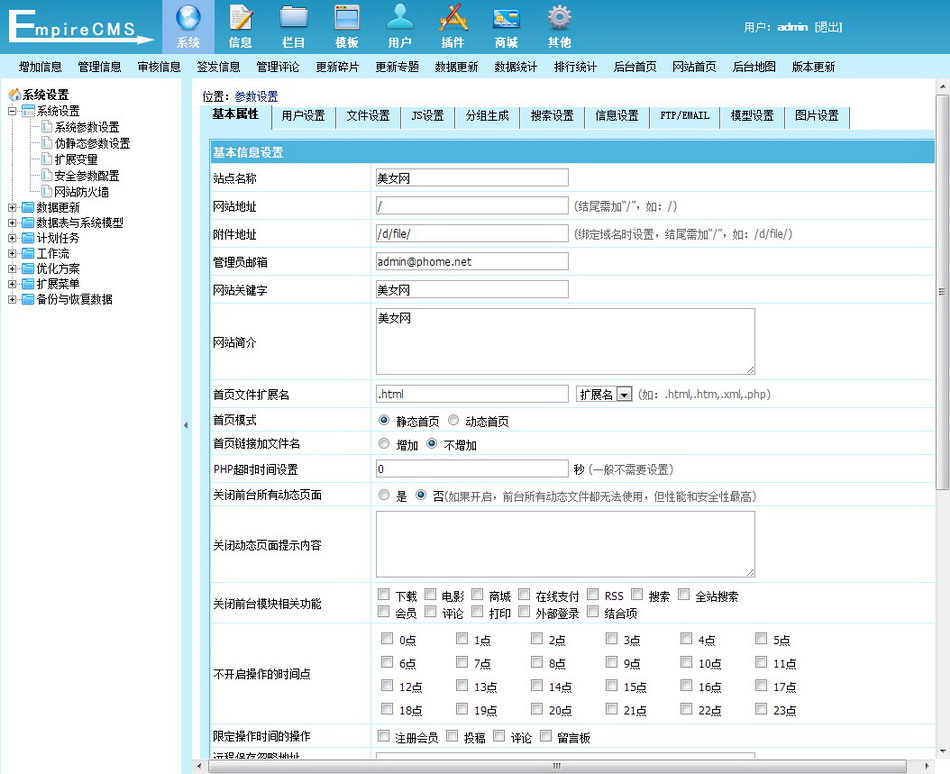Click page icon next to 系统参数设置

[x=47, y=127]
